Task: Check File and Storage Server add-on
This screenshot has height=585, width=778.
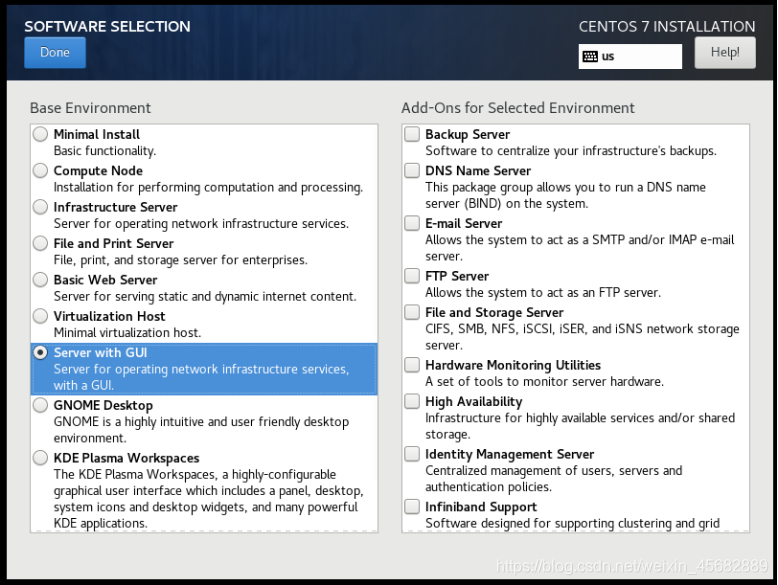Action: pyautogui.click(x=412, y=312)
